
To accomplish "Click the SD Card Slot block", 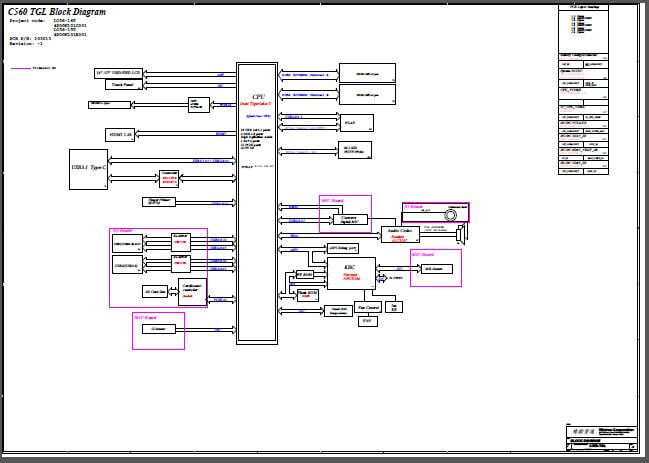I will [x=155, y=292].
